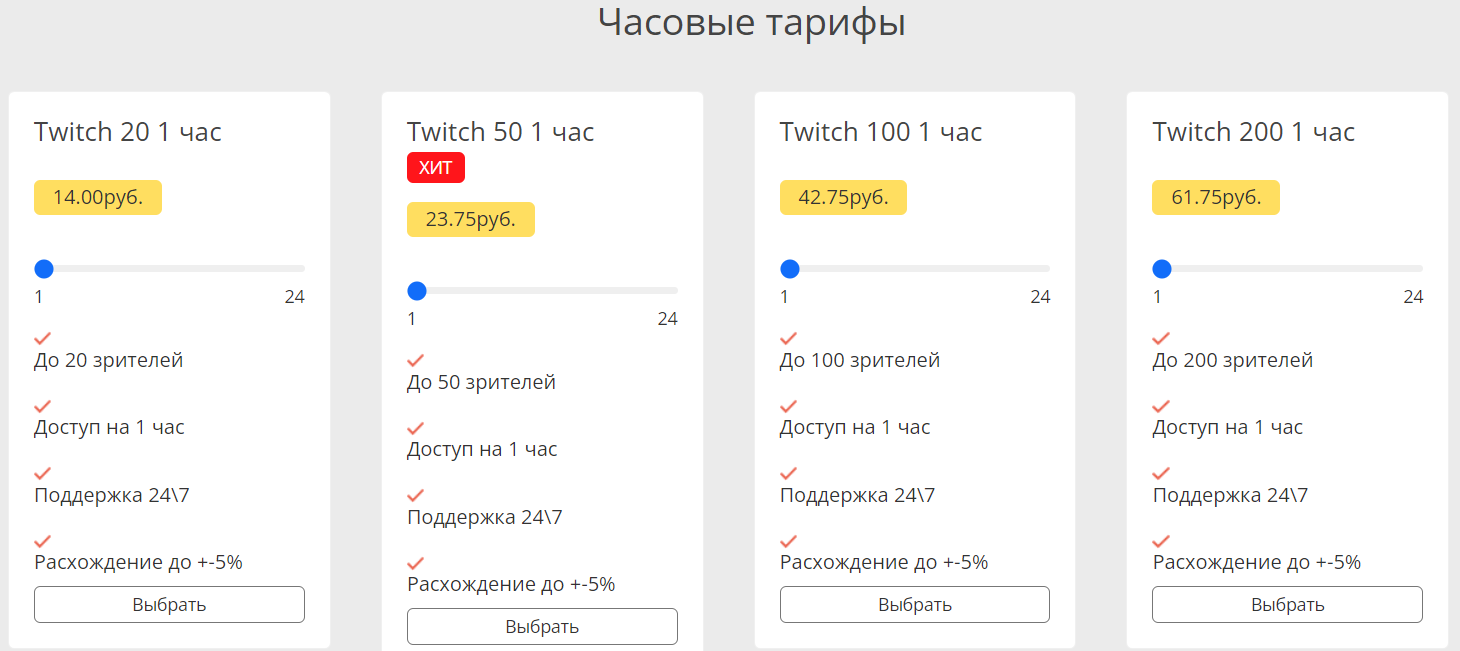Choose the Twitch 50 plan with 'Выбрать'
1460x651 pixels.
[x=542, y=627]
